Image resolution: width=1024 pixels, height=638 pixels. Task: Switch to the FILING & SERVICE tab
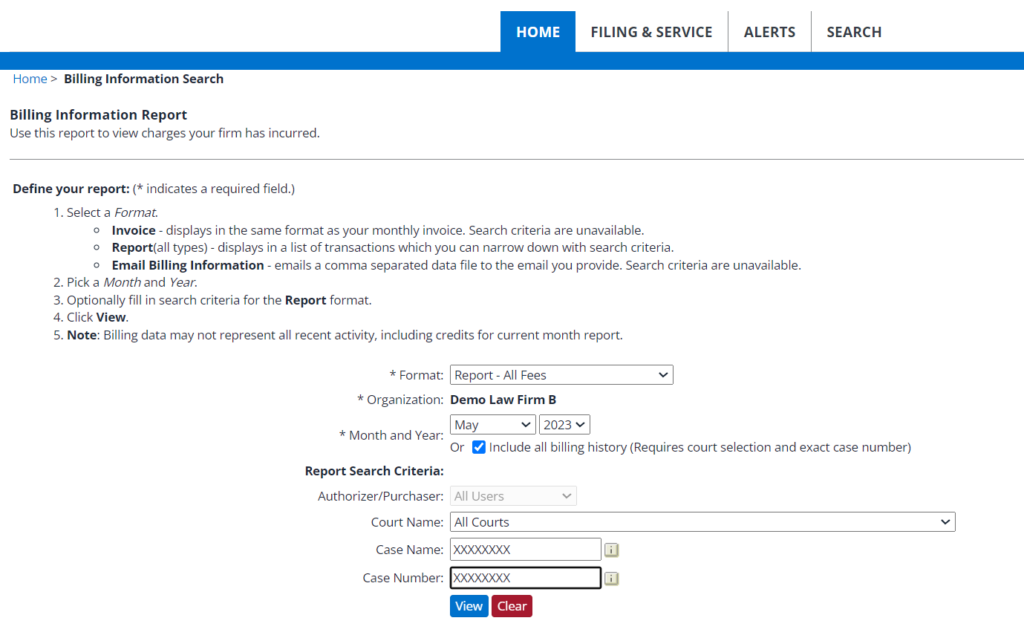(x=651, y=31)
